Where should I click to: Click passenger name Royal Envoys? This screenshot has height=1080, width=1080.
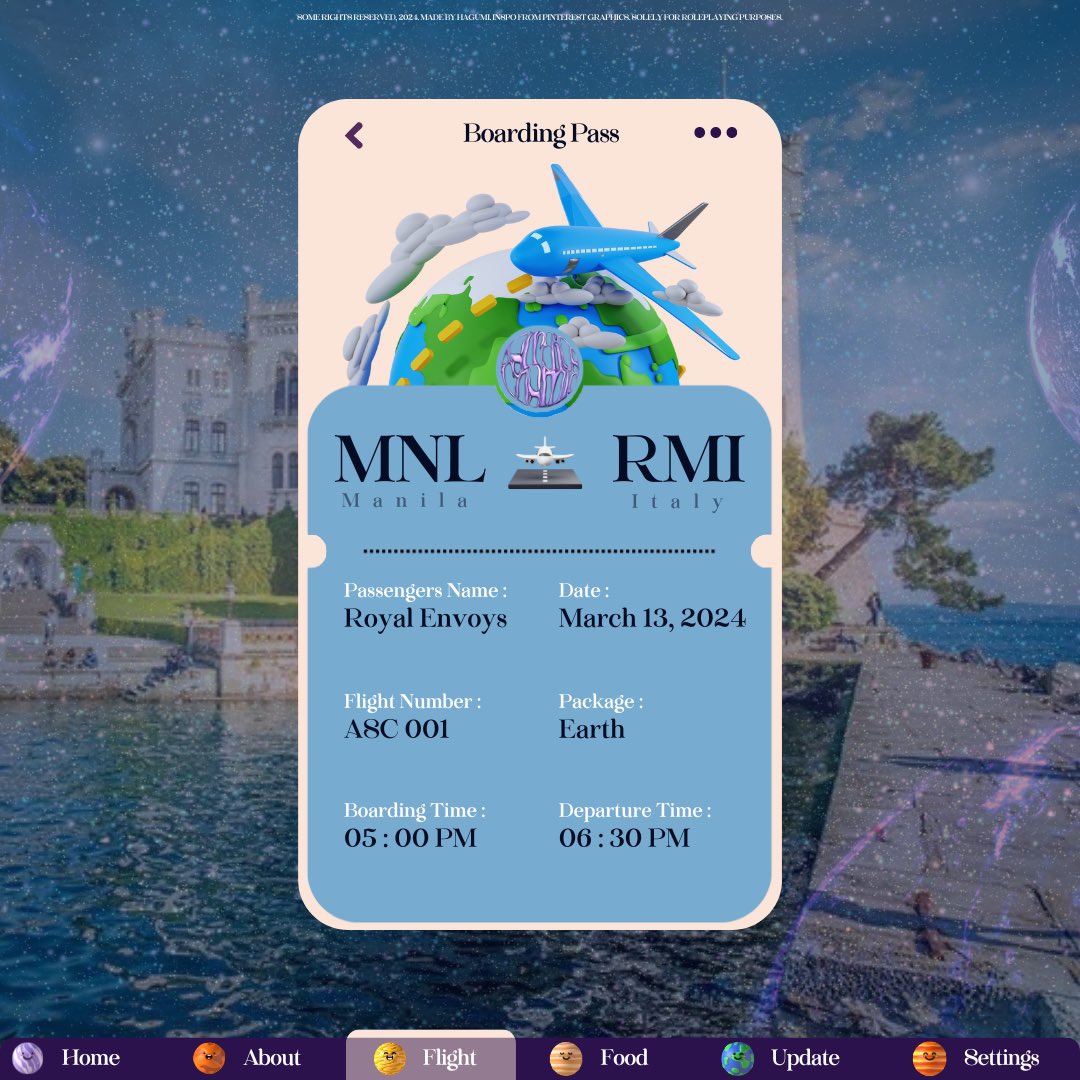[426, 619]
